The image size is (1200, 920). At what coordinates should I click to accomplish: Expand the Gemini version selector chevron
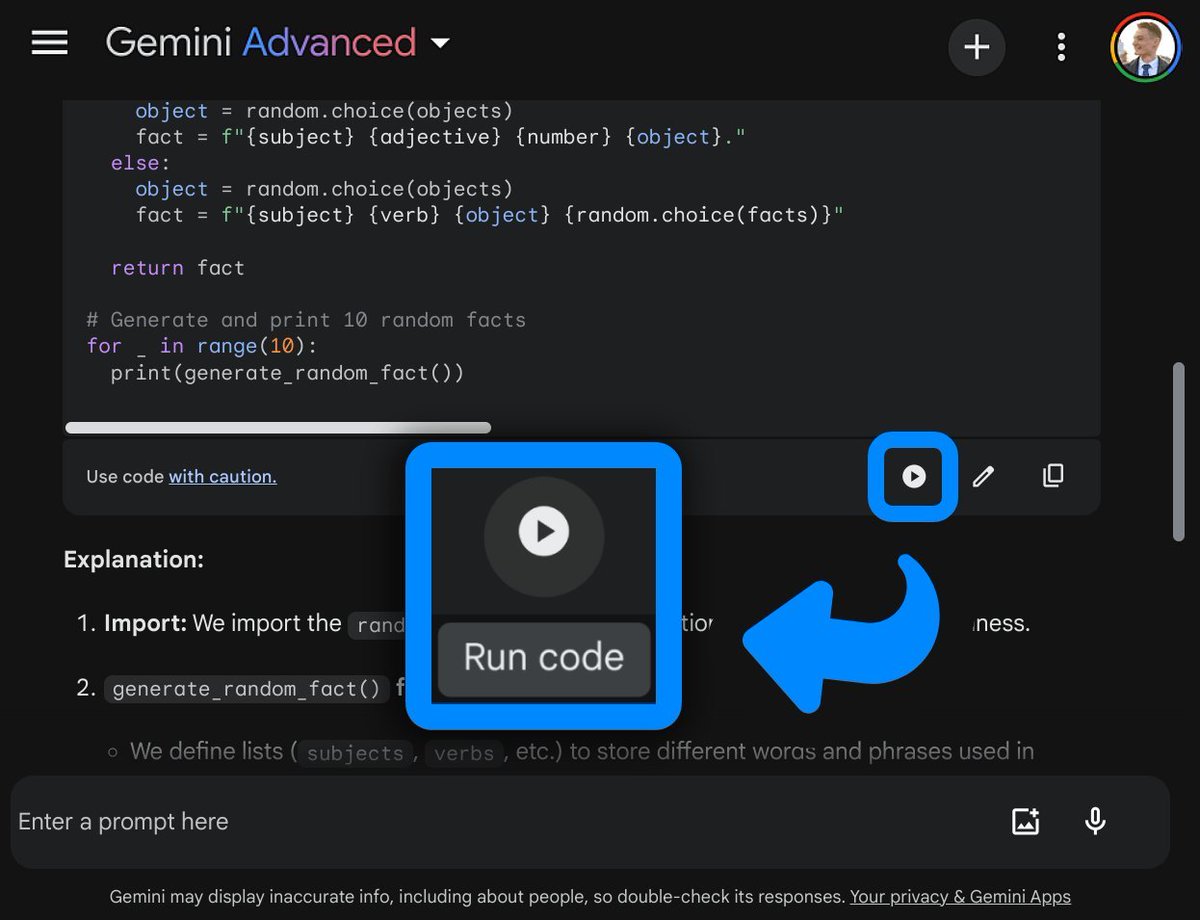(440, 44)
